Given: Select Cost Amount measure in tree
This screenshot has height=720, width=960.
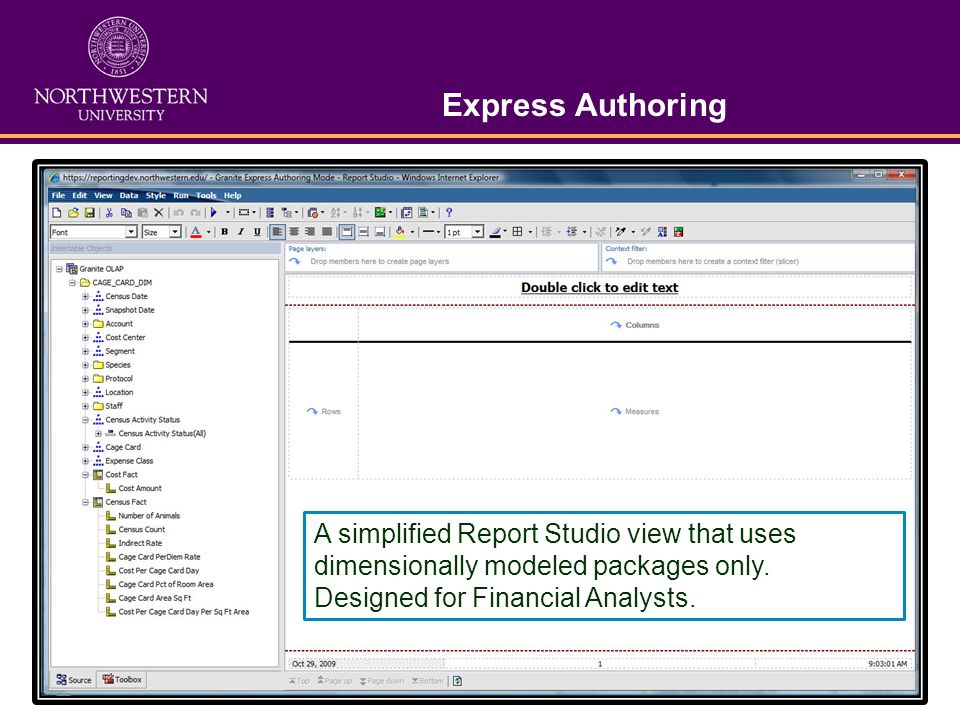Looking at the screenshot, I should click(140, 489).
